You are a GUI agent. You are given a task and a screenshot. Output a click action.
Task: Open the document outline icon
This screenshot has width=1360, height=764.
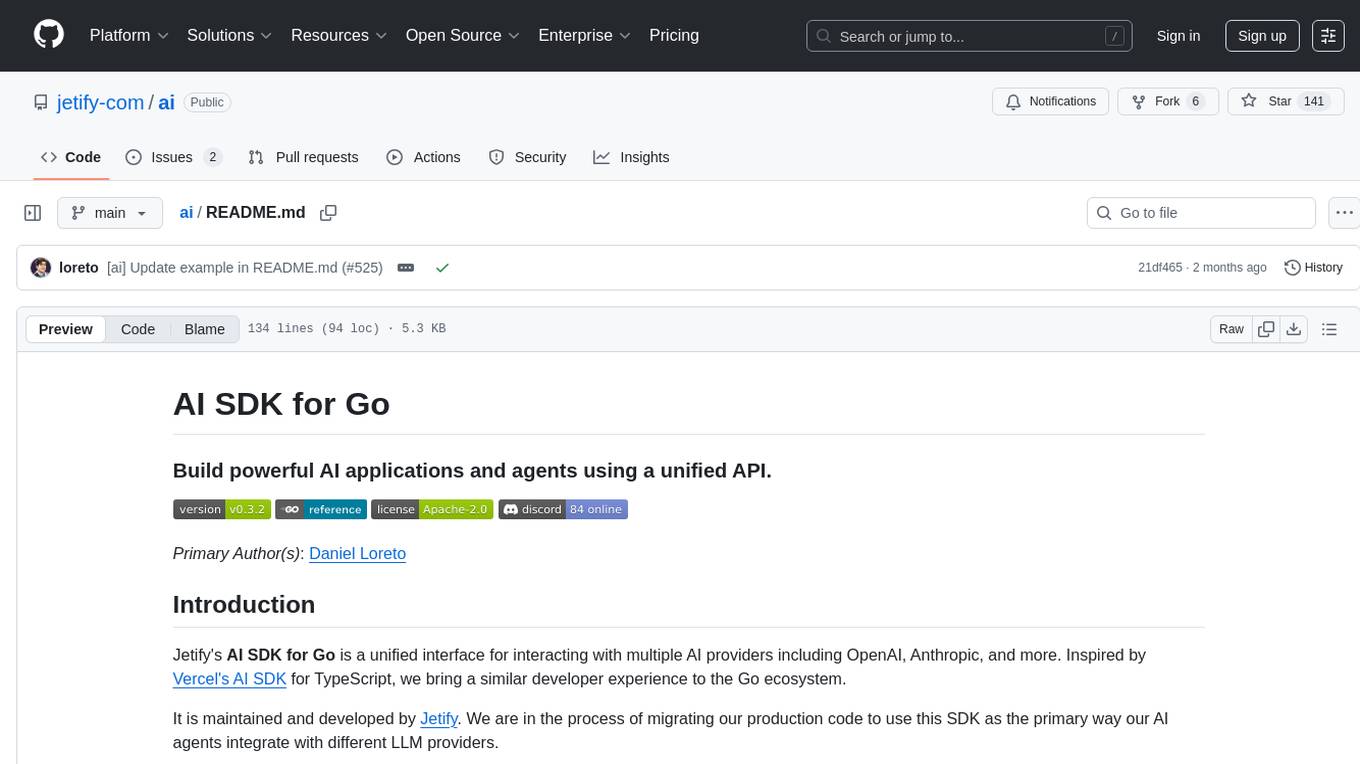1329,329
